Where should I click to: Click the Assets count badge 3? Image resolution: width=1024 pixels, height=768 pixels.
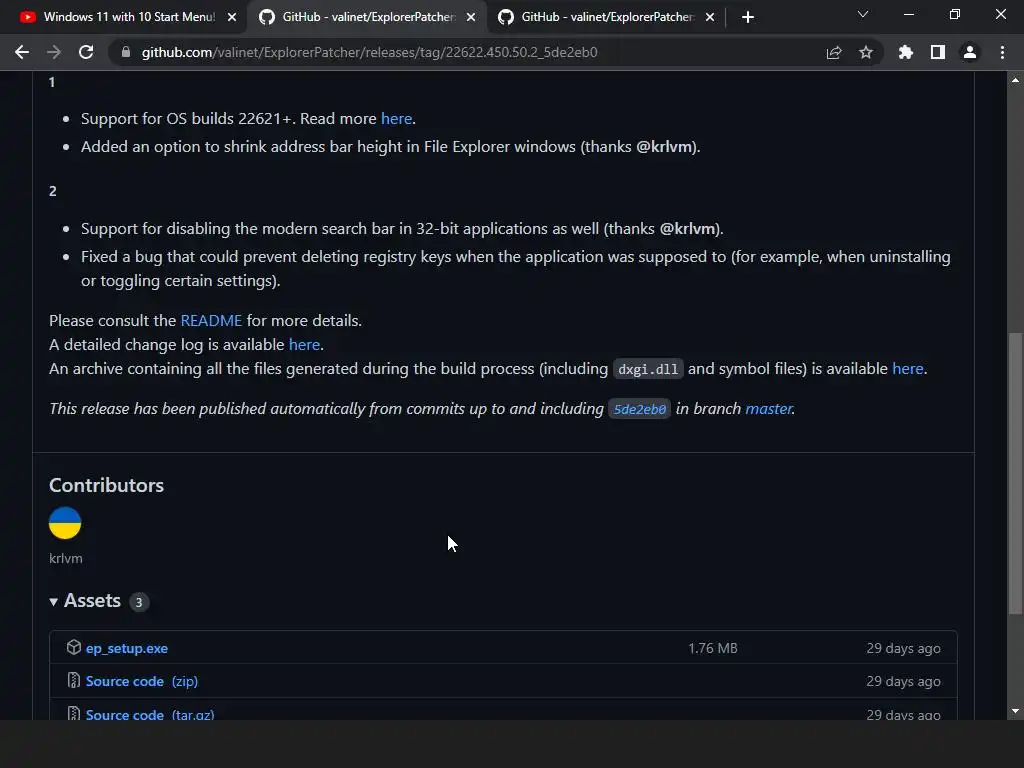(138, 602)
